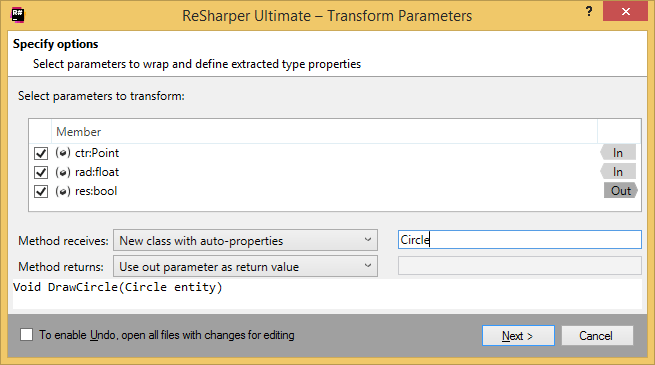Uncheck the ctr:Point parameter checkbox
655x365 pixels.
pyautogui.click(x=41, y=153)
